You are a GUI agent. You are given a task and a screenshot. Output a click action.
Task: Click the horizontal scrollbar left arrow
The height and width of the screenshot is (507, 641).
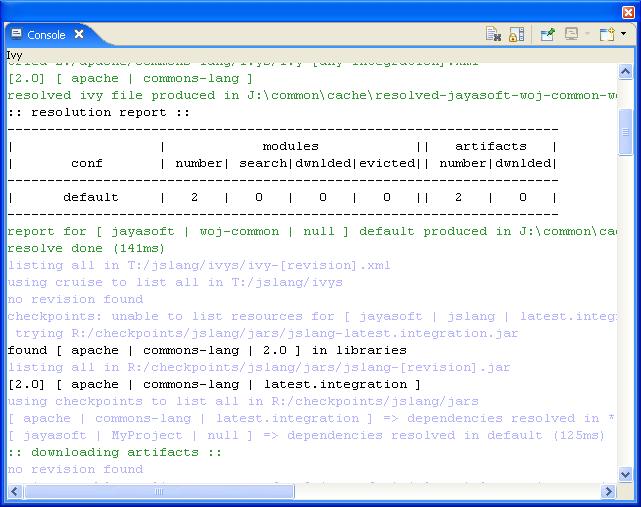pyautogui.click(x=14, y=490)
